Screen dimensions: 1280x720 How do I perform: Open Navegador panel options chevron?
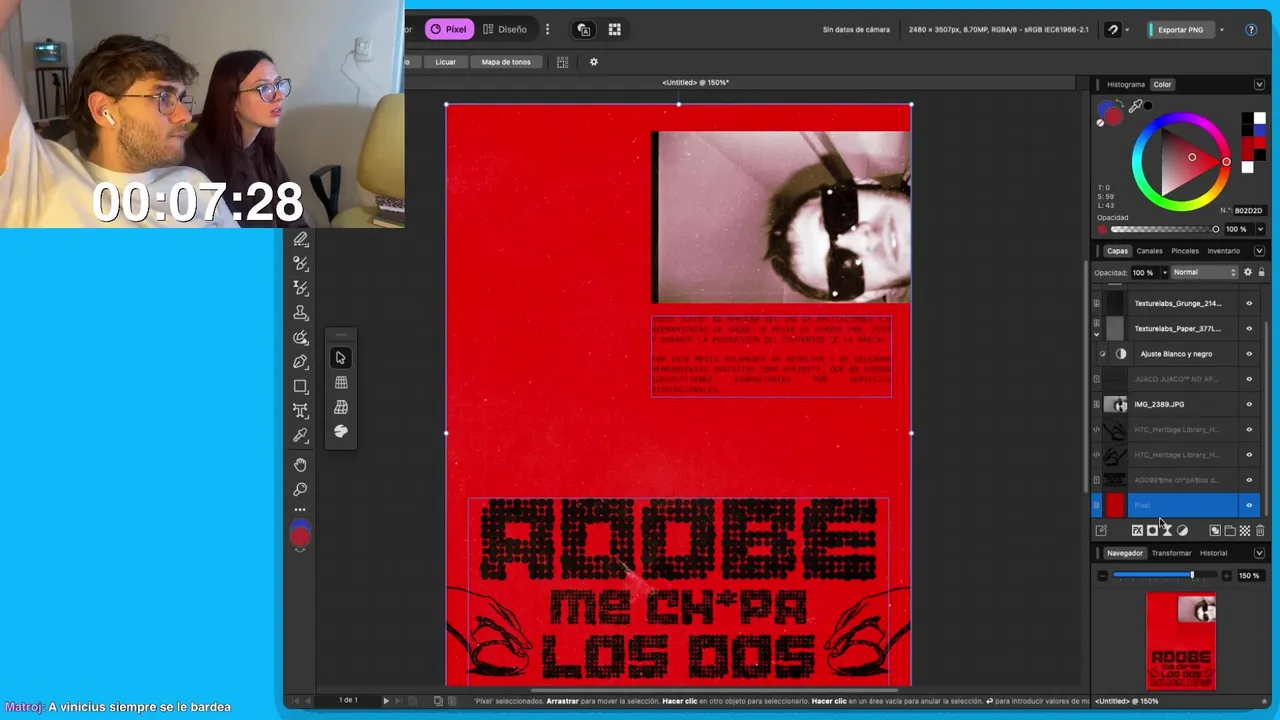pos(1259,553)
